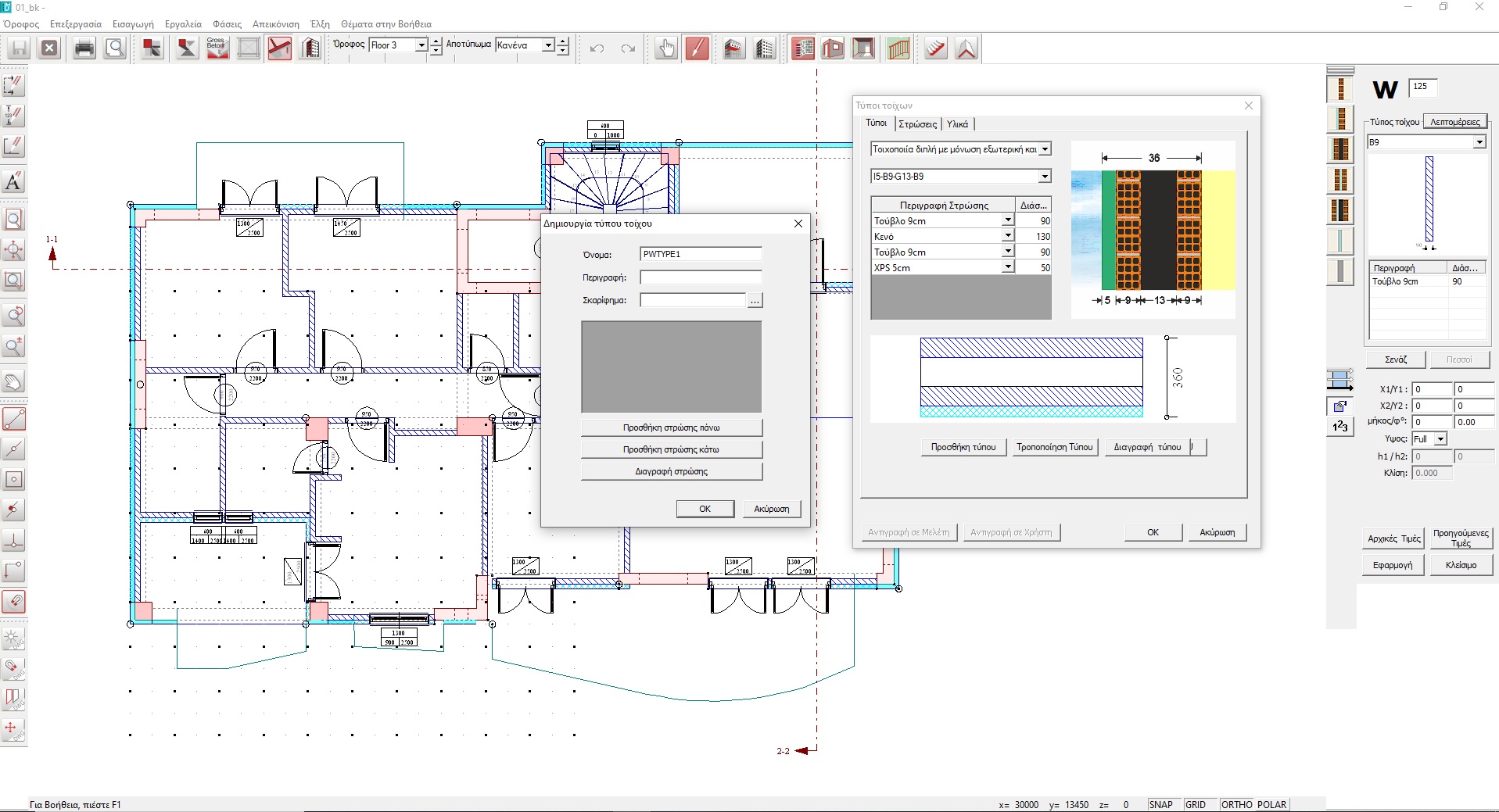Toggle GRID display in status bar
1499x812 pixels.
pyautogui.click(x=1195, y=804)
